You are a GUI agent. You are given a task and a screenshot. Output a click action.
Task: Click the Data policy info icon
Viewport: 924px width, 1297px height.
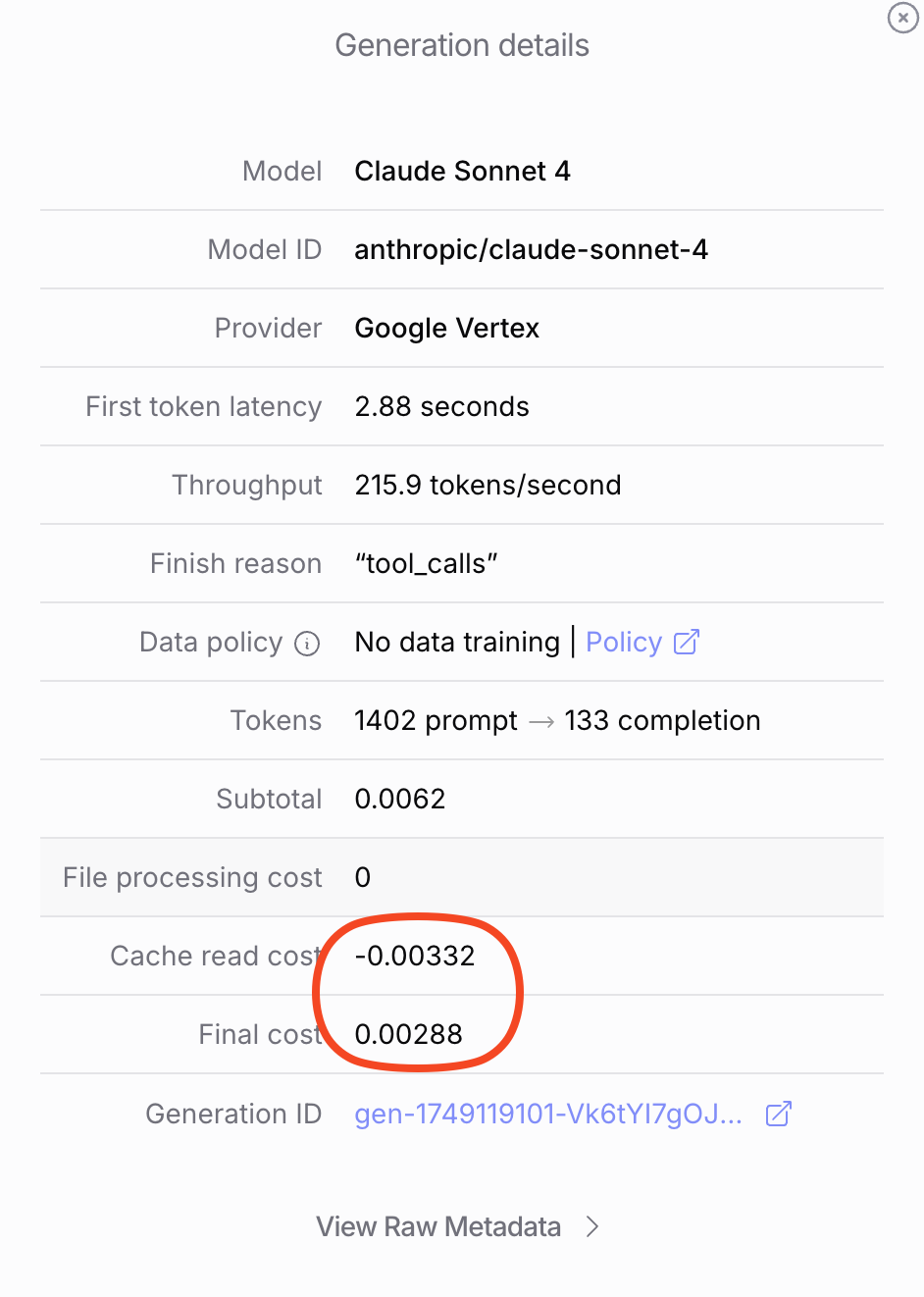307,644
